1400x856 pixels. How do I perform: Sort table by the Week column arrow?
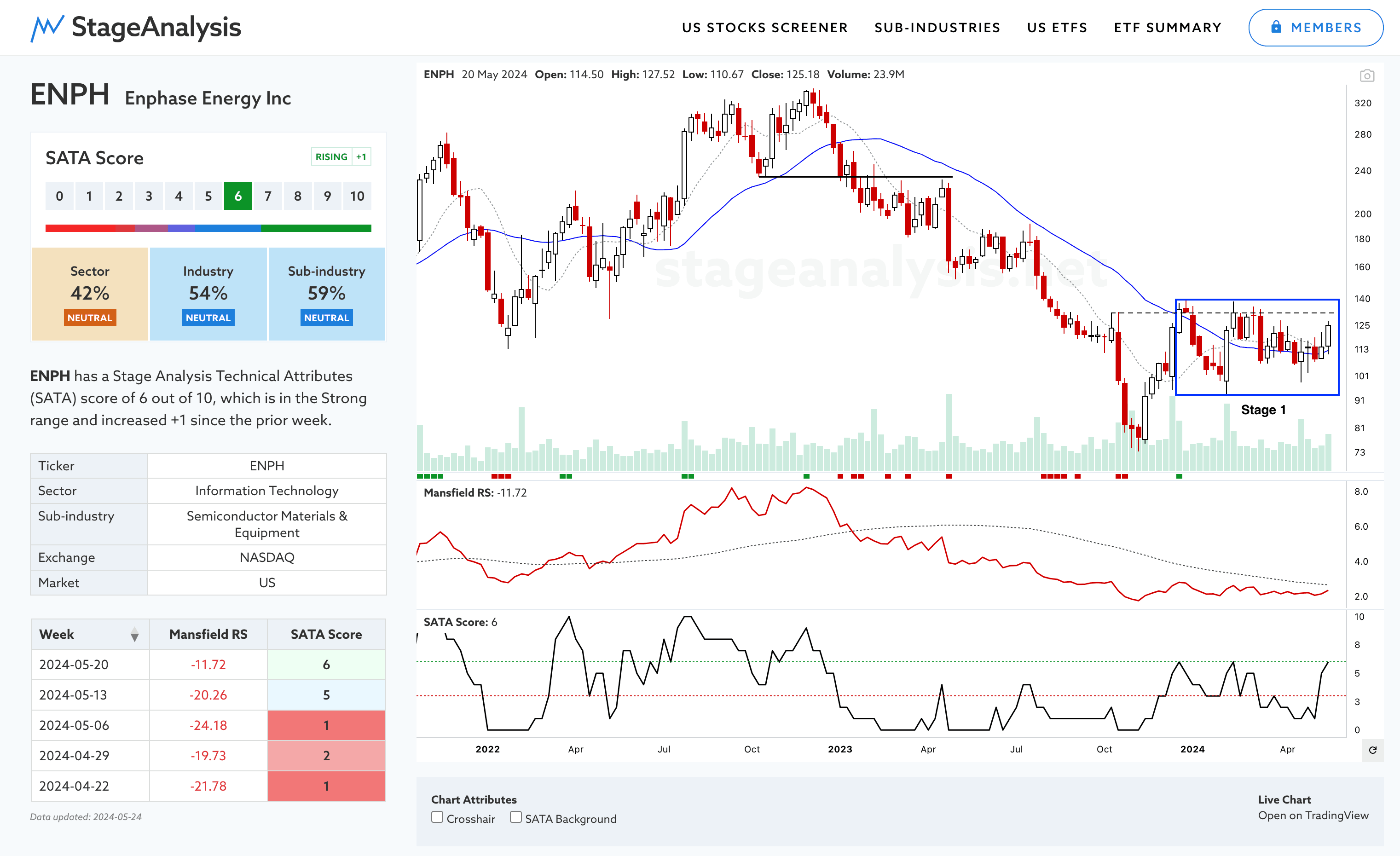134,635
